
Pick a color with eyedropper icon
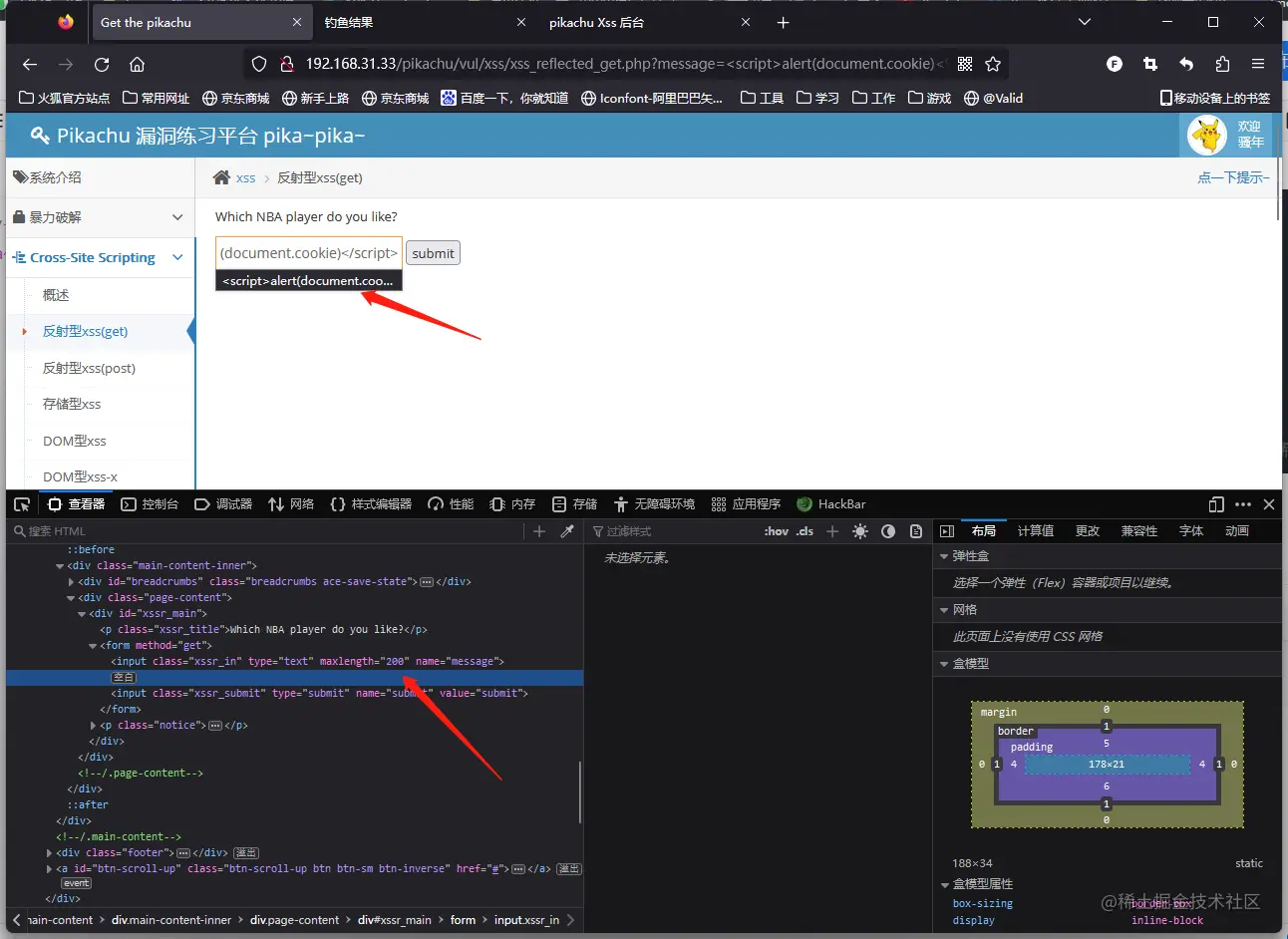pos(567,531)
